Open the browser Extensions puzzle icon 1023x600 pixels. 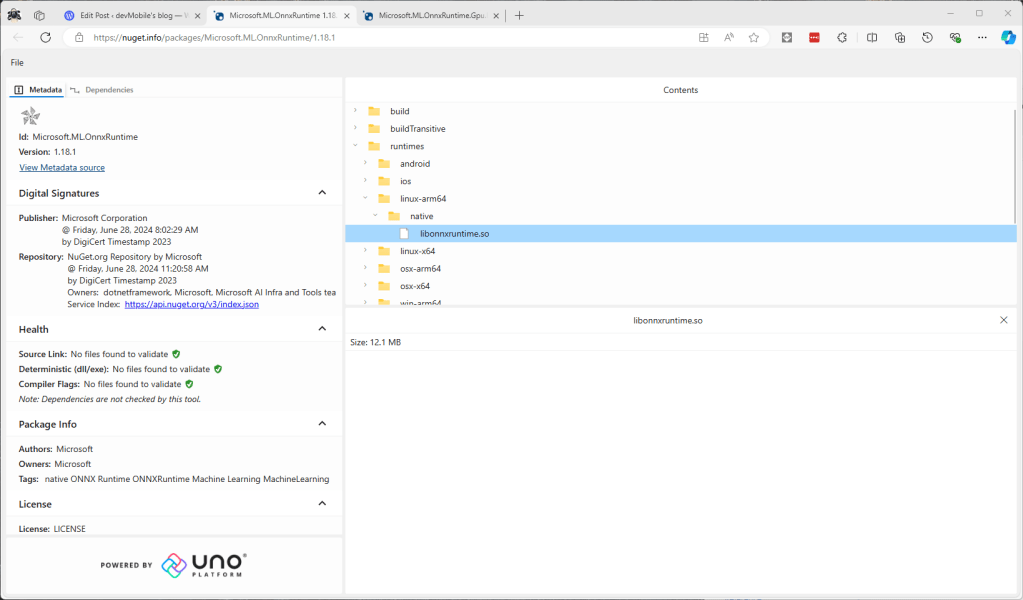point(842,37)
